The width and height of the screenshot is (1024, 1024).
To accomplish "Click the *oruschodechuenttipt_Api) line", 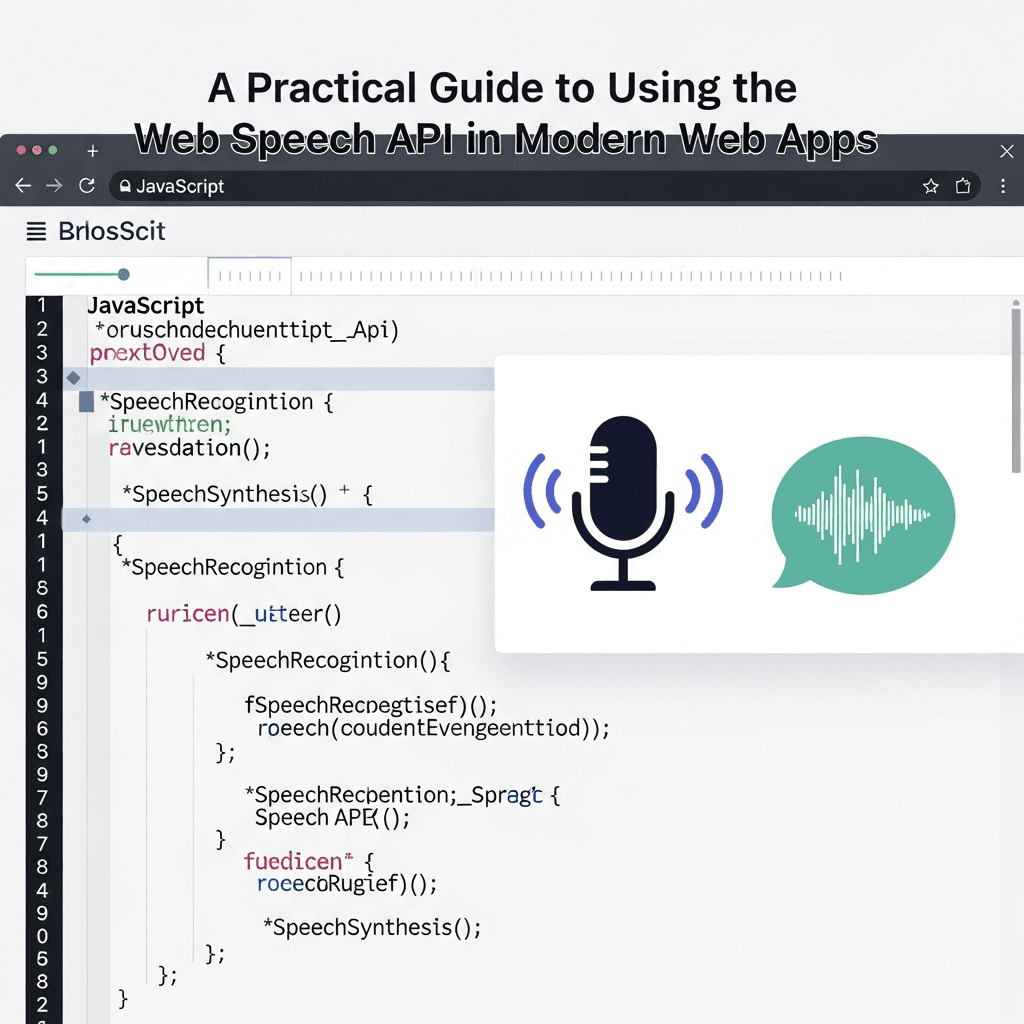I will [x=246, y=330].
